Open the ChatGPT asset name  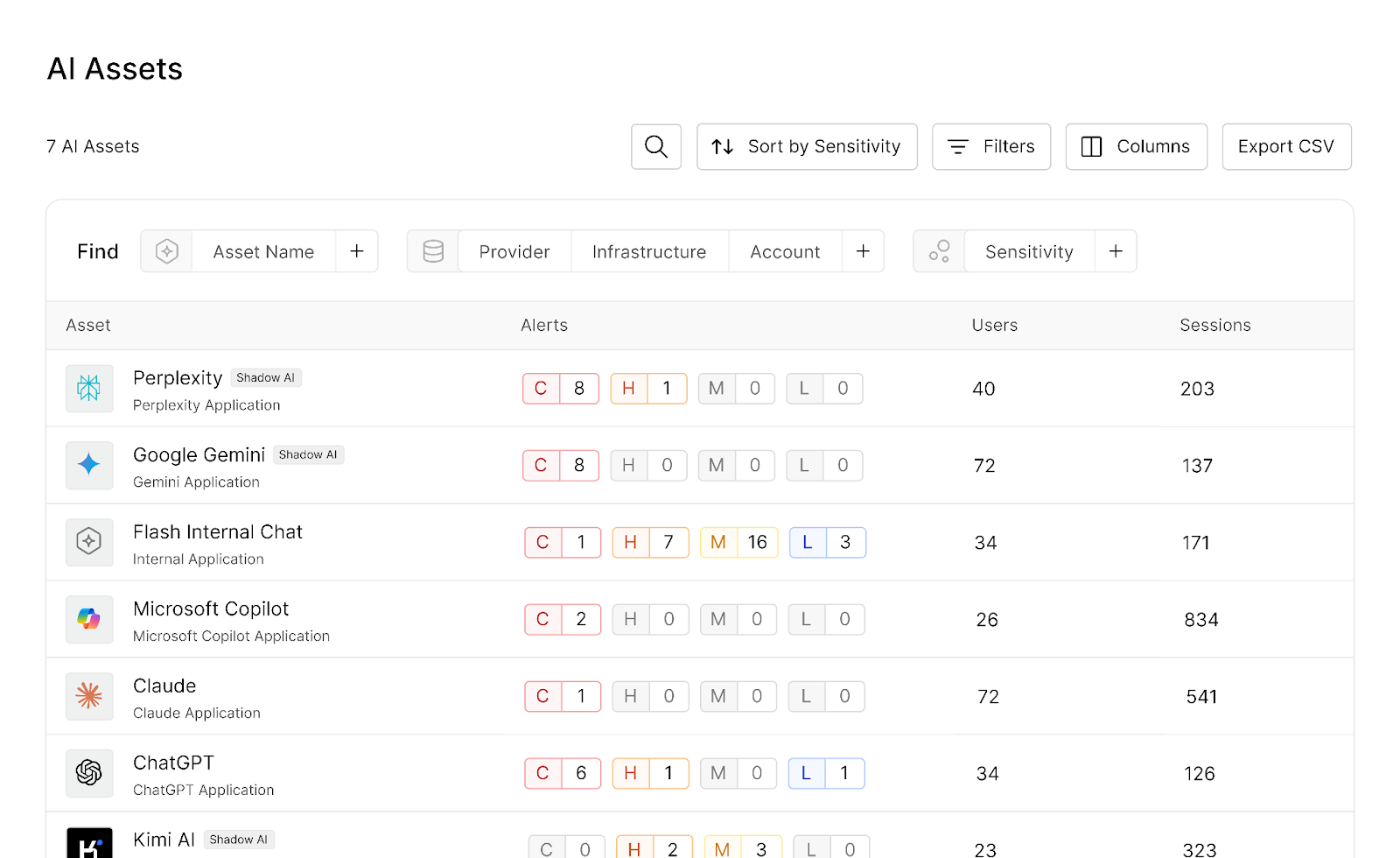coord(173,763)
